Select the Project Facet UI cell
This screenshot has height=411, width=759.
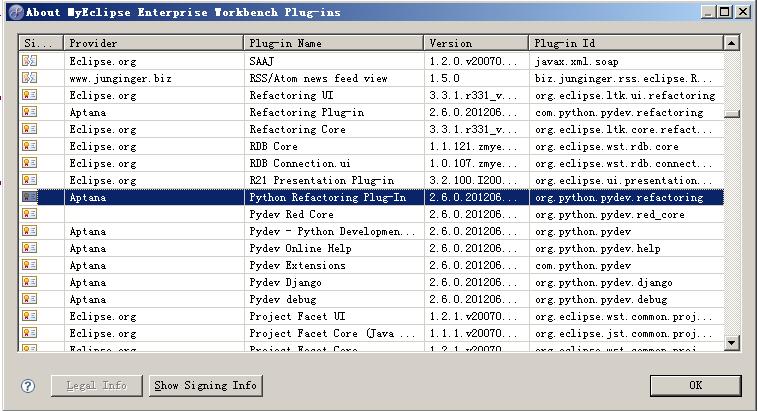point(334,316)
